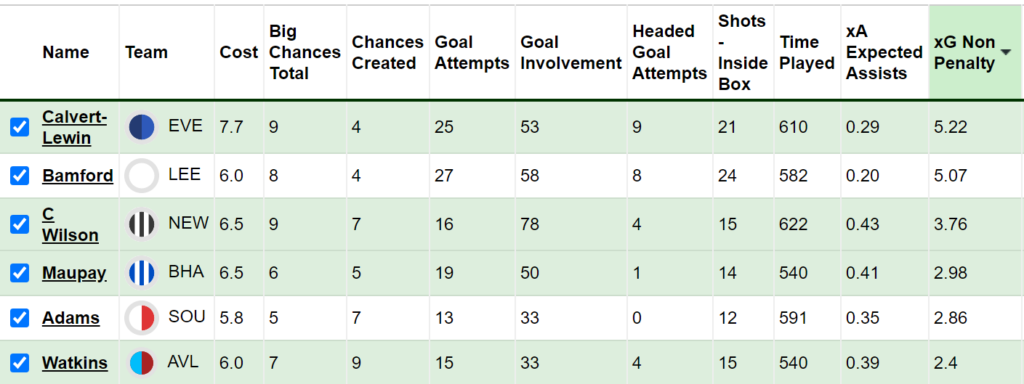Click Southampton's red and white badge
Screen dimensions: 1024x384
(142, 318)
